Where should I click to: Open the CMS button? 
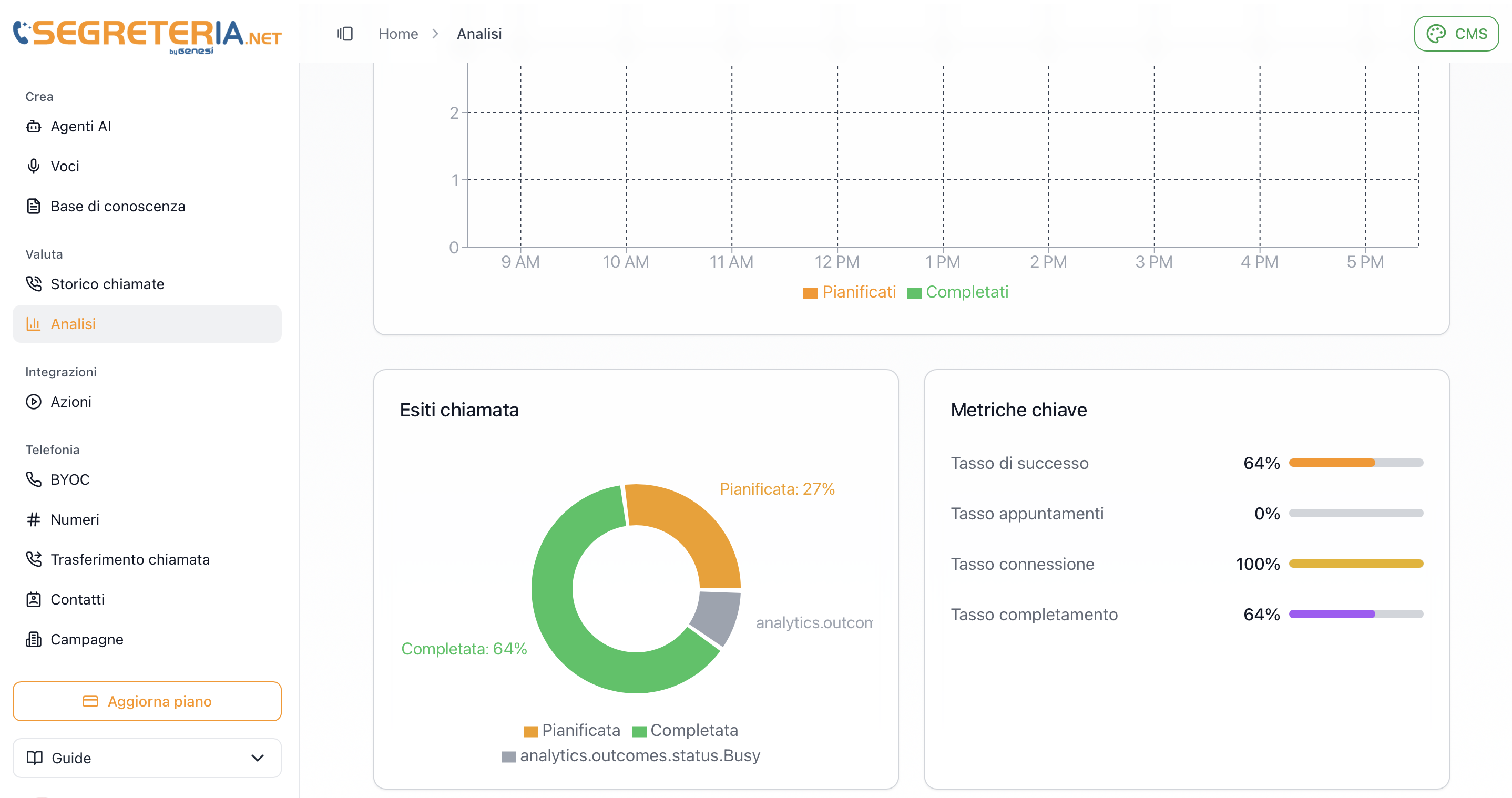pos(1456,34)
